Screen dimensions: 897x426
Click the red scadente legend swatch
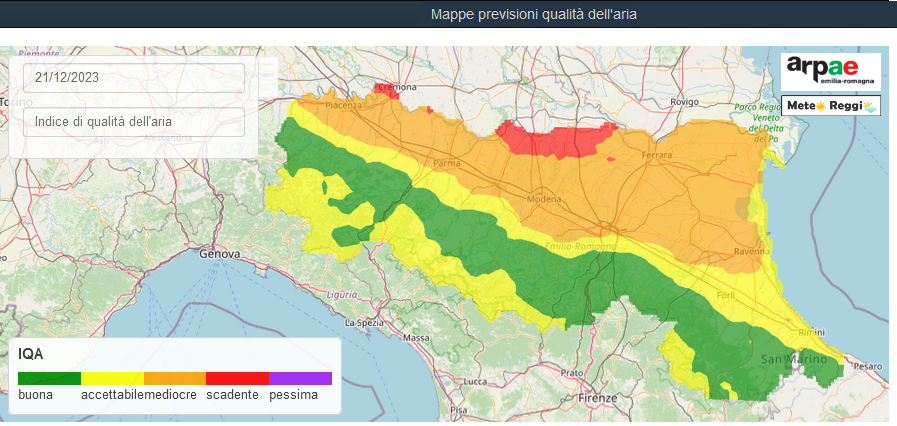click(x=237, y=378)
